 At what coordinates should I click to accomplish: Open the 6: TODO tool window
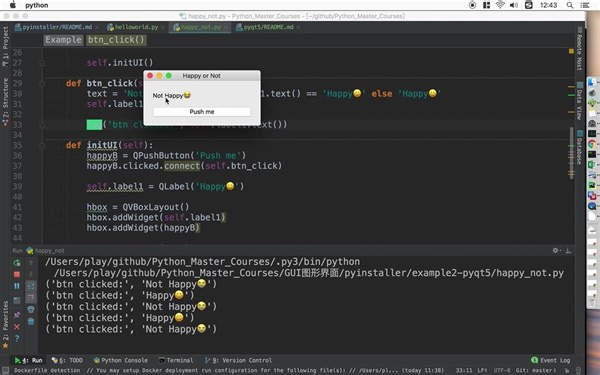[67, 360]
